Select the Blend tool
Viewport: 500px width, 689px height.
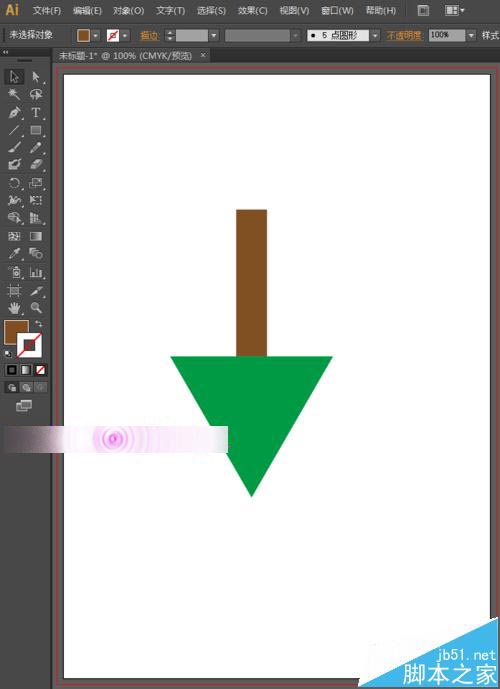(x=36, y=254)
